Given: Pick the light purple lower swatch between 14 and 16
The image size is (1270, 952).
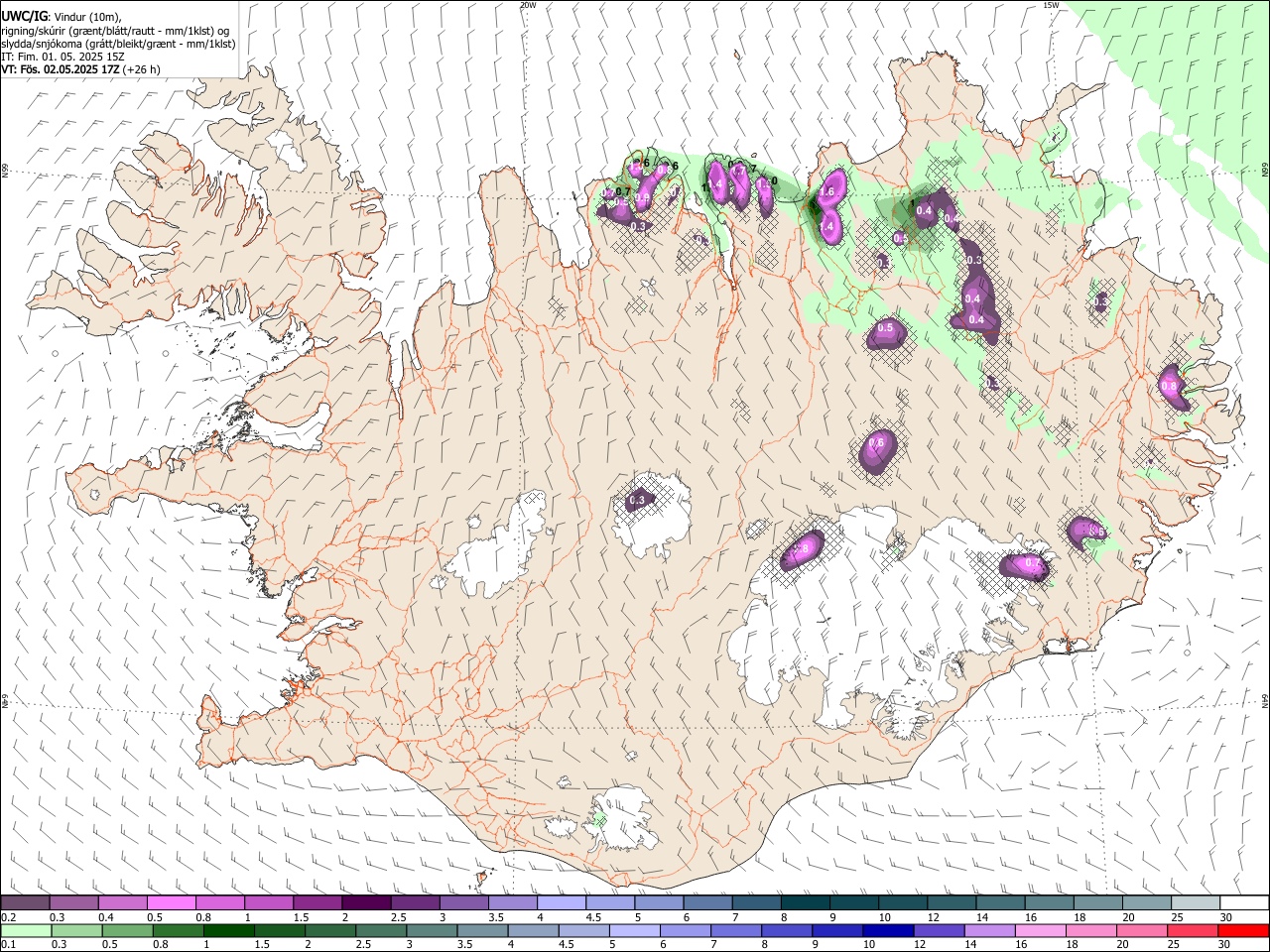Looking at the screenshot, I should (x=988, y=930).
